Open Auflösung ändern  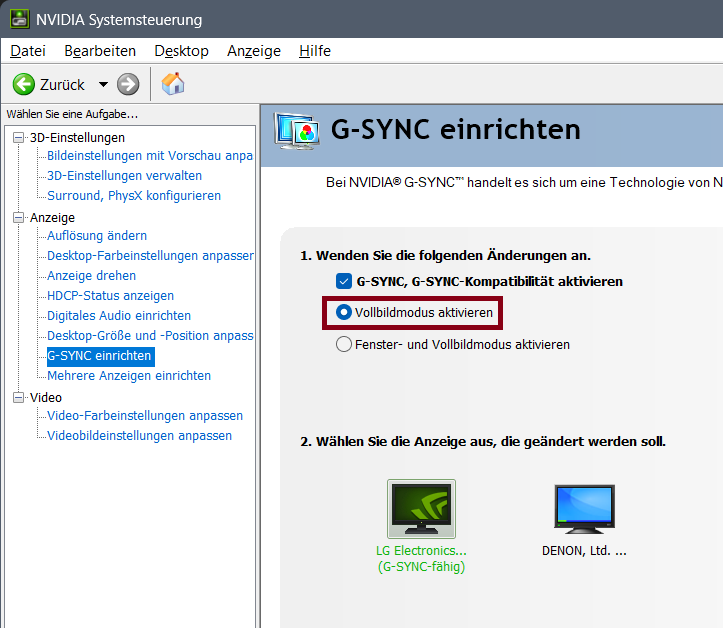tap(97, 236)
